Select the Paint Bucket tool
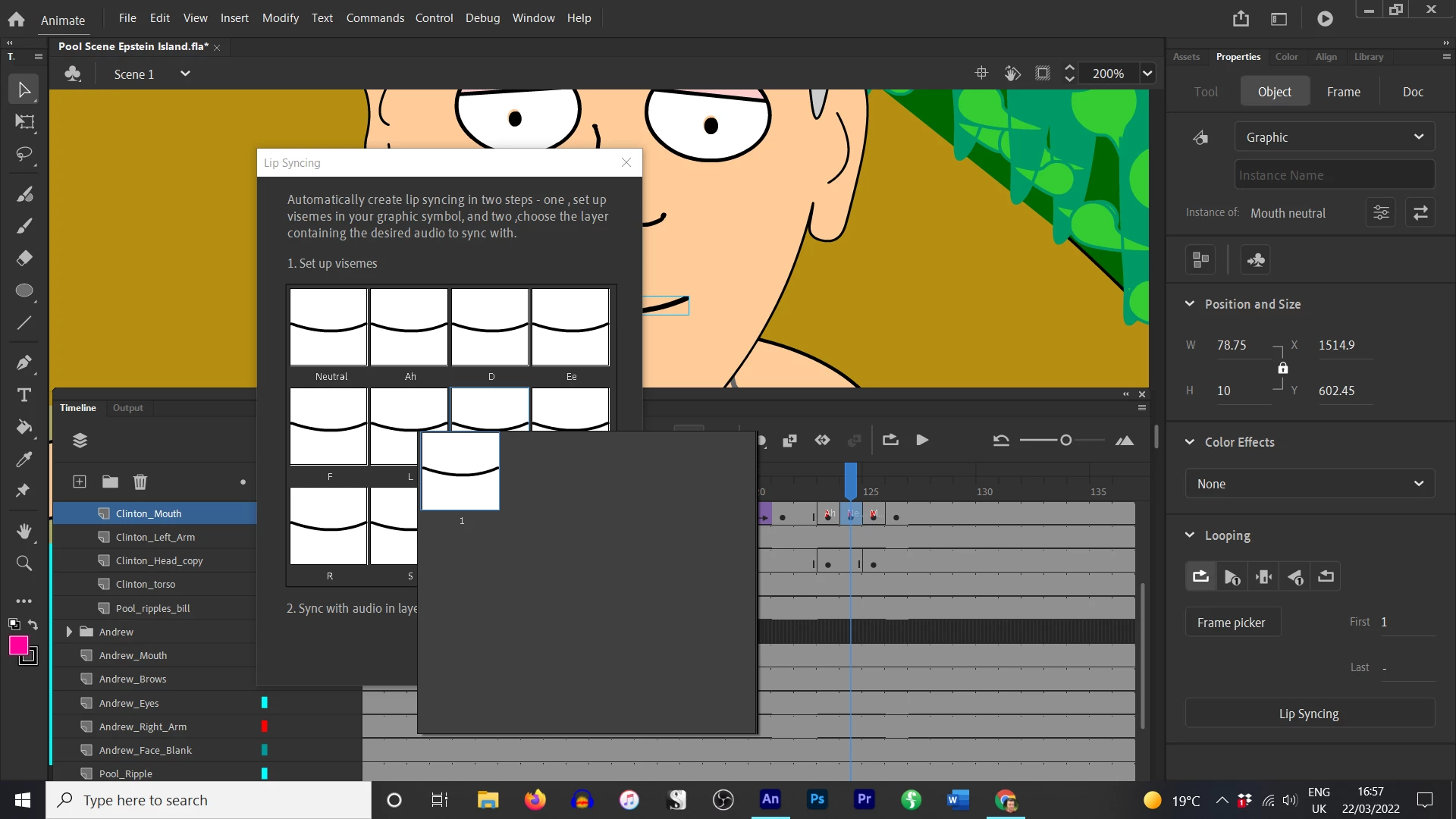Viewport: 1456px width, 819px height. pyautogui.click(x=24, y=427)
